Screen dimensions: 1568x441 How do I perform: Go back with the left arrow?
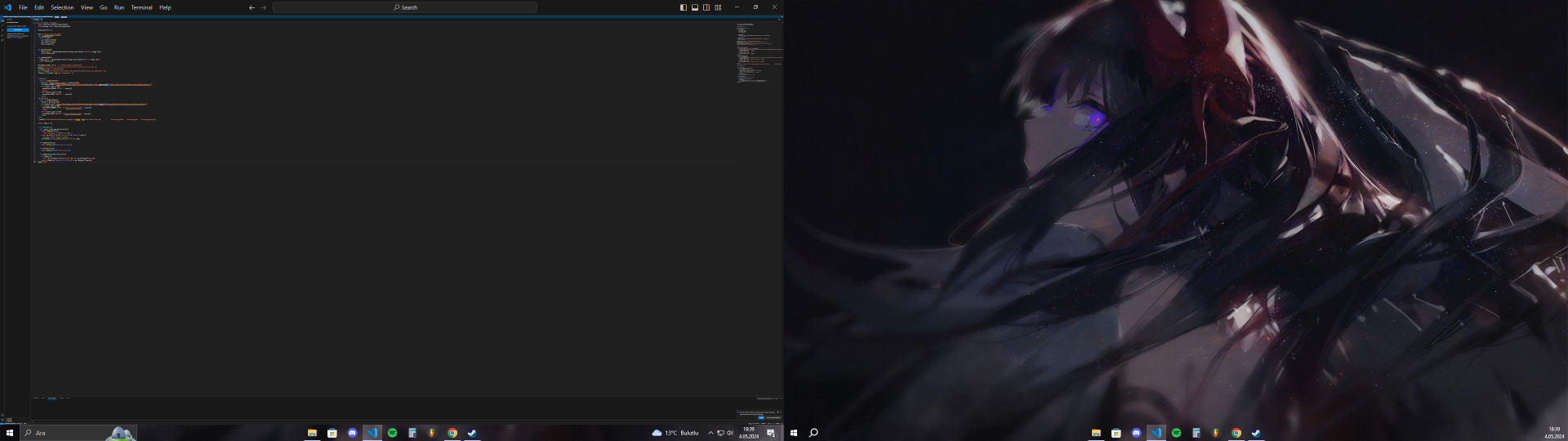coord(252,7)
